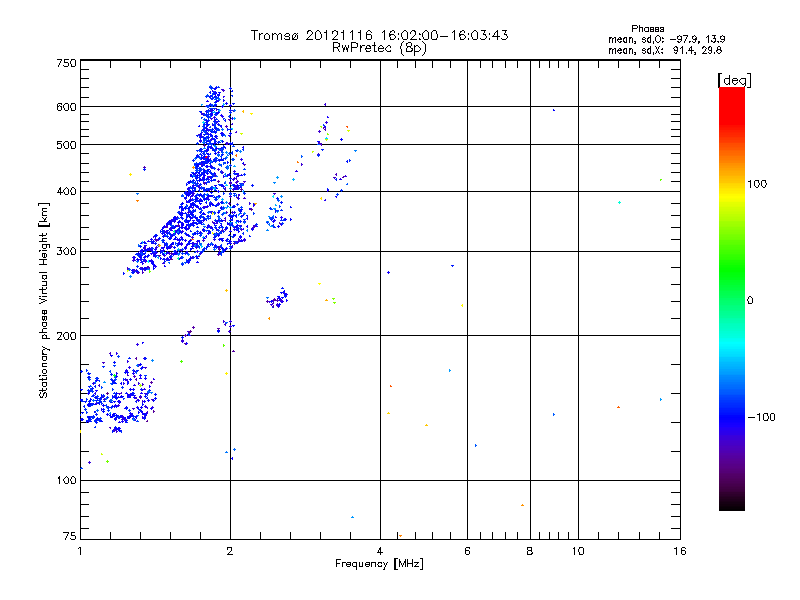Click x-axis tick label '10'

pos(578,551)
